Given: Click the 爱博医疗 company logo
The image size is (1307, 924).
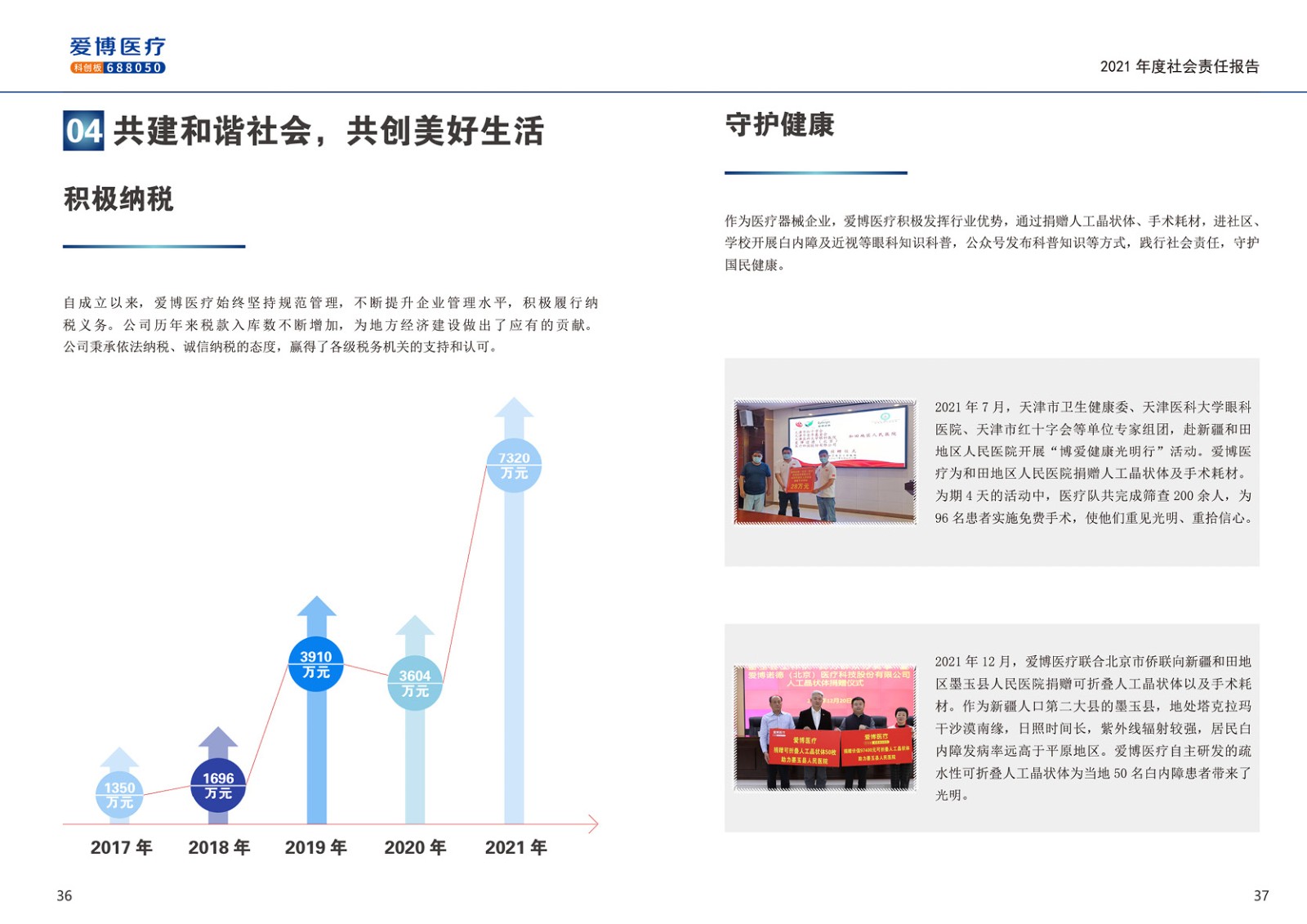Looking at the screenshot, I should (x=118, y=47).
